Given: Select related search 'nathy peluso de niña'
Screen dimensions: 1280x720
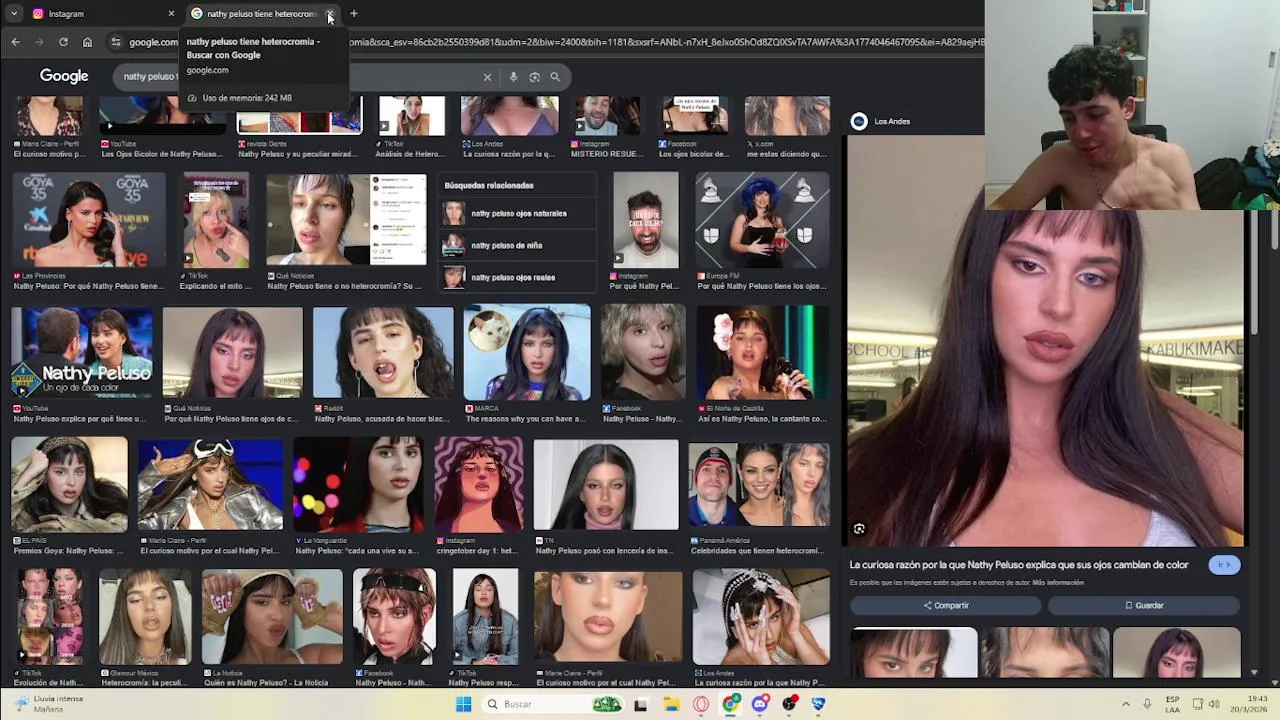Looking at the screenshot, I should [518, 245].
